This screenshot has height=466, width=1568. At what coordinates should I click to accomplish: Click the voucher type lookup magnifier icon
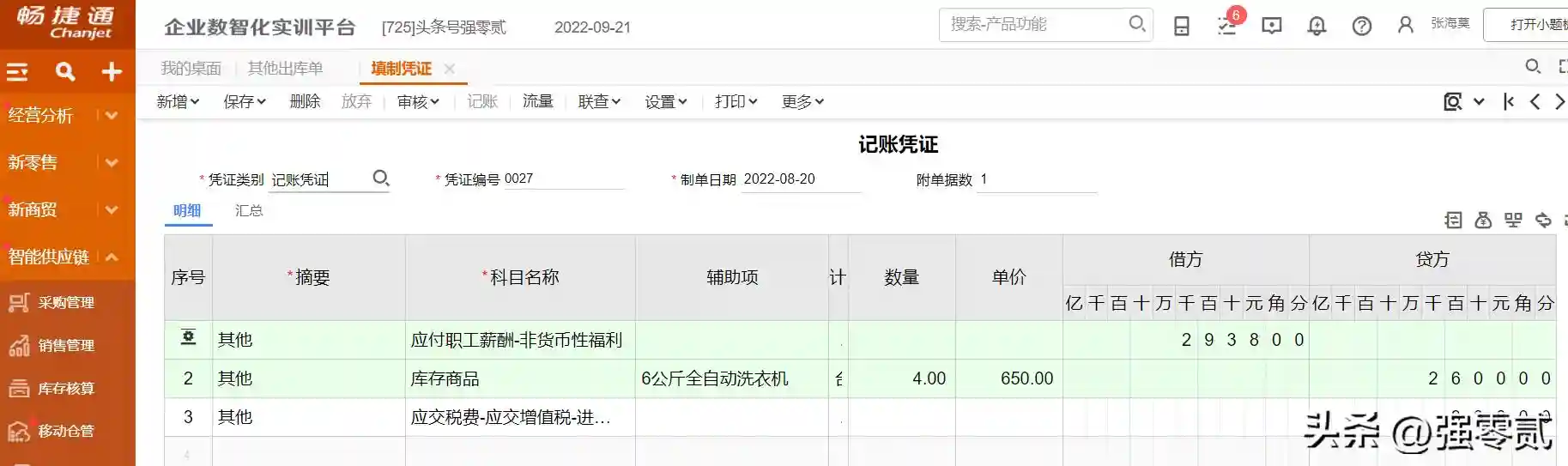381,179
